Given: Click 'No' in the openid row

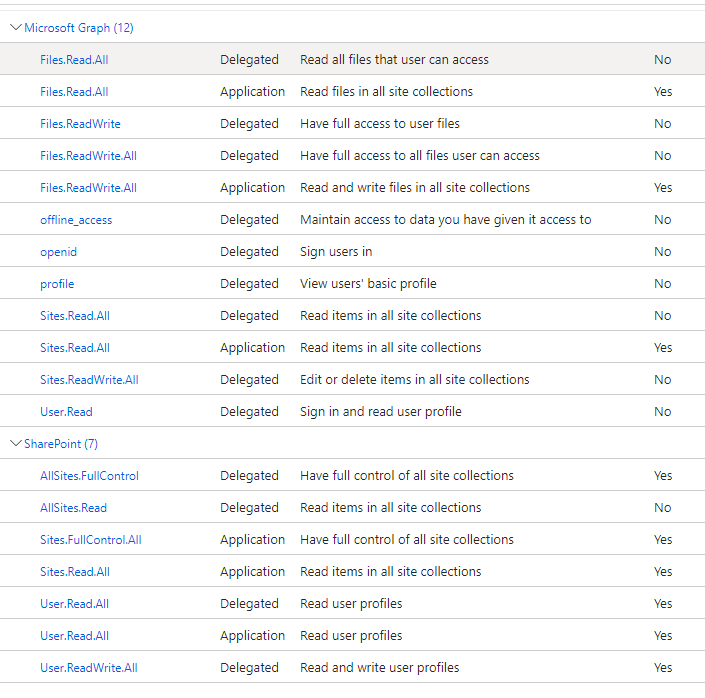Looking at the screenshot, I should coord(662,252).
